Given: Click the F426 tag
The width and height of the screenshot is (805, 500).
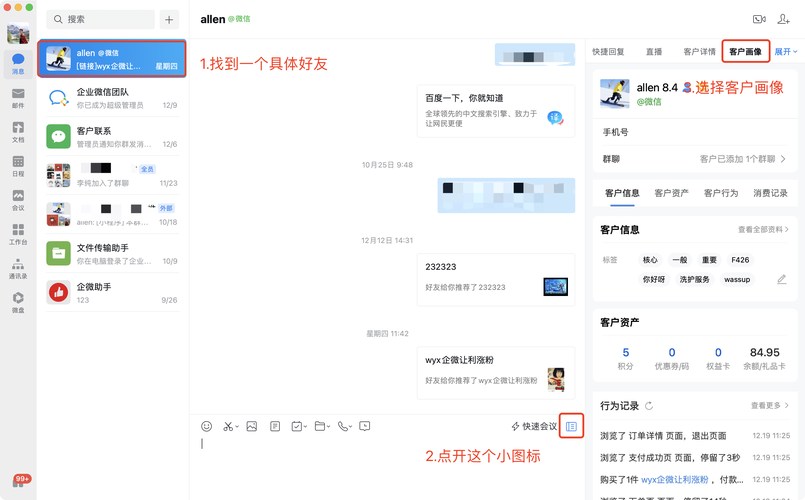Looking at the screenshot, I should 740,260.
